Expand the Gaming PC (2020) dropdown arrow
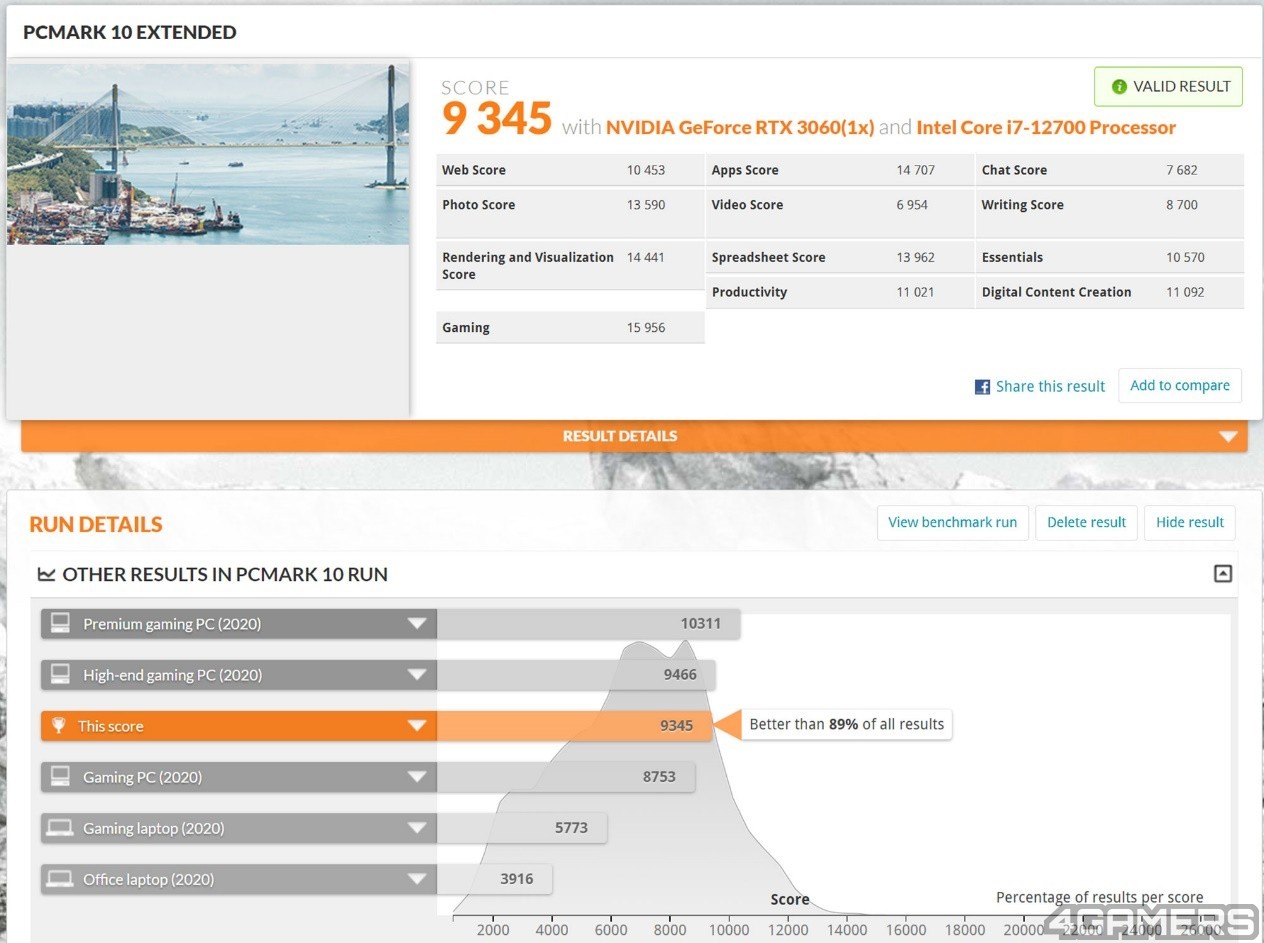The height and width of the screenshot is (943, 1264). (417, 777)
